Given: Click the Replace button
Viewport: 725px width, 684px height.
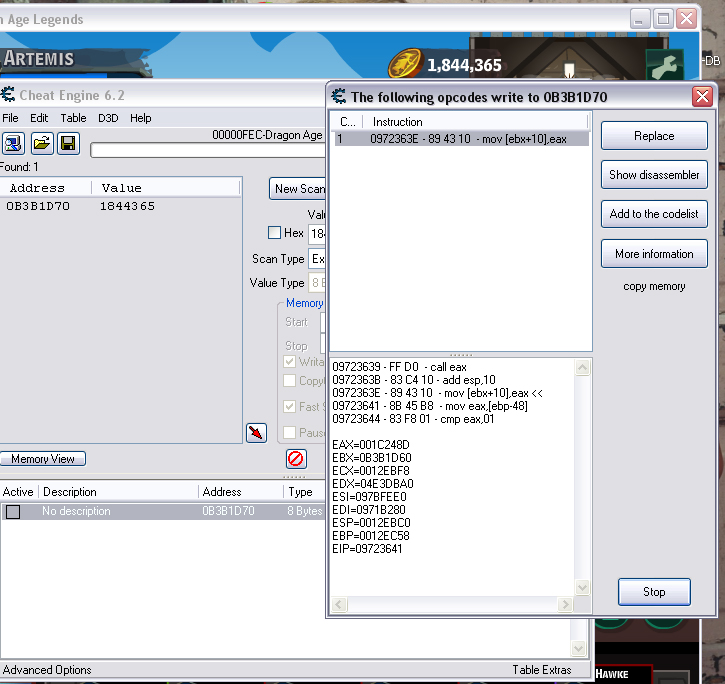Looking at the screenshot, I should 654,136.
